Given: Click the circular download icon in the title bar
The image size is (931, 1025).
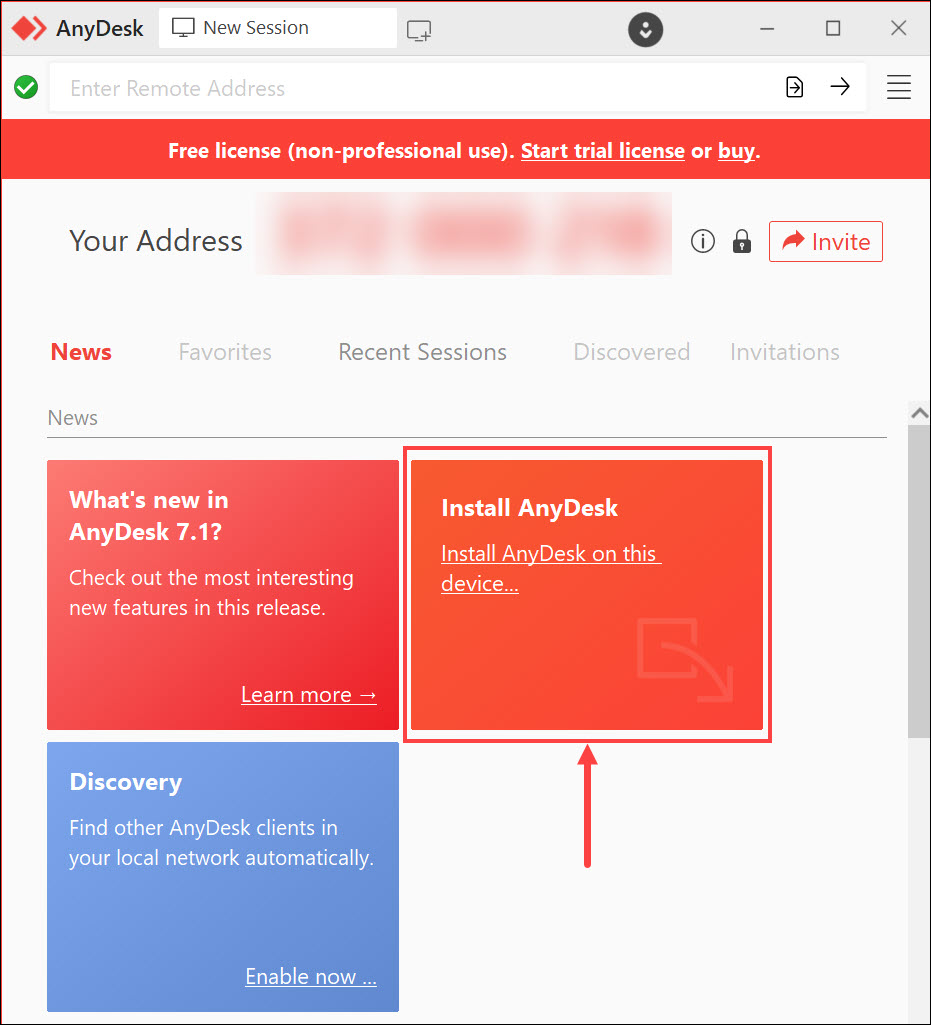Looking at the screenshot, I should [645, 30].
